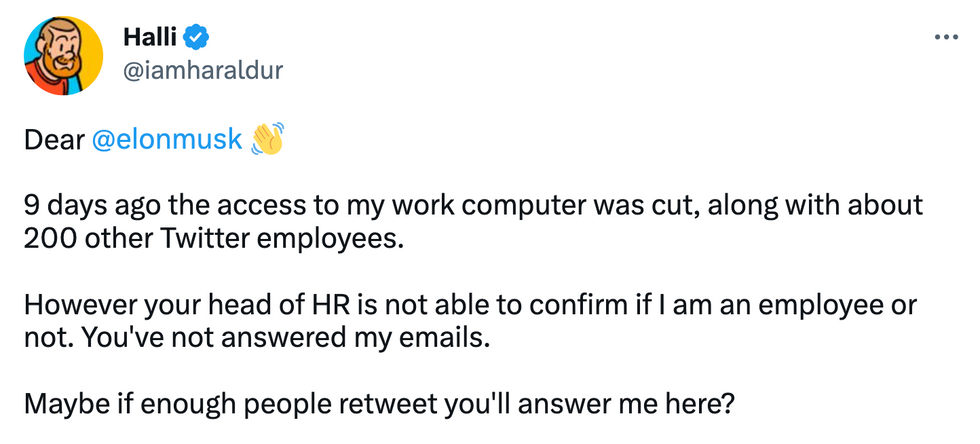Open Halli's cartoon profile avatar
This screenshot has width=980, height=444.
(x=63, y=56)
